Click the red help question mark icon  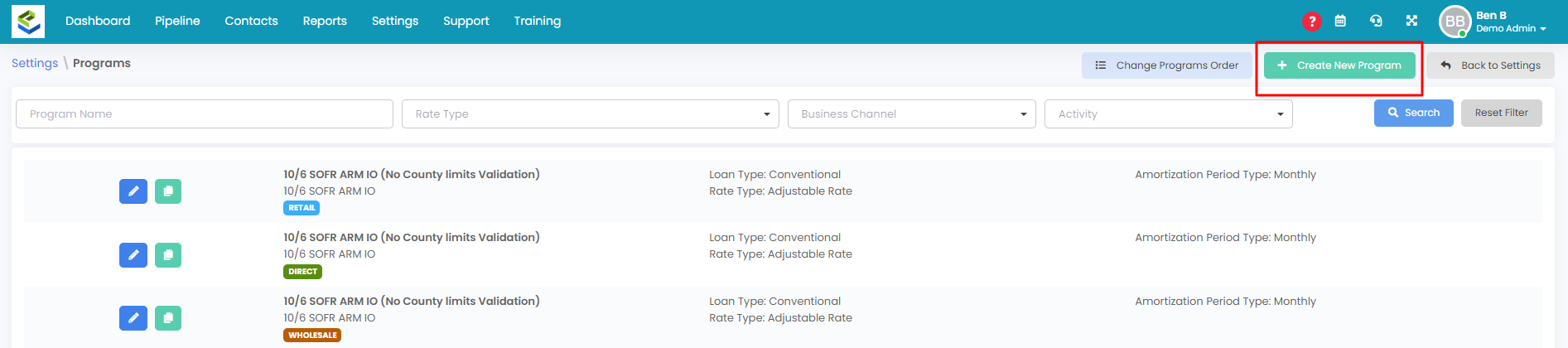[1311, 22]
